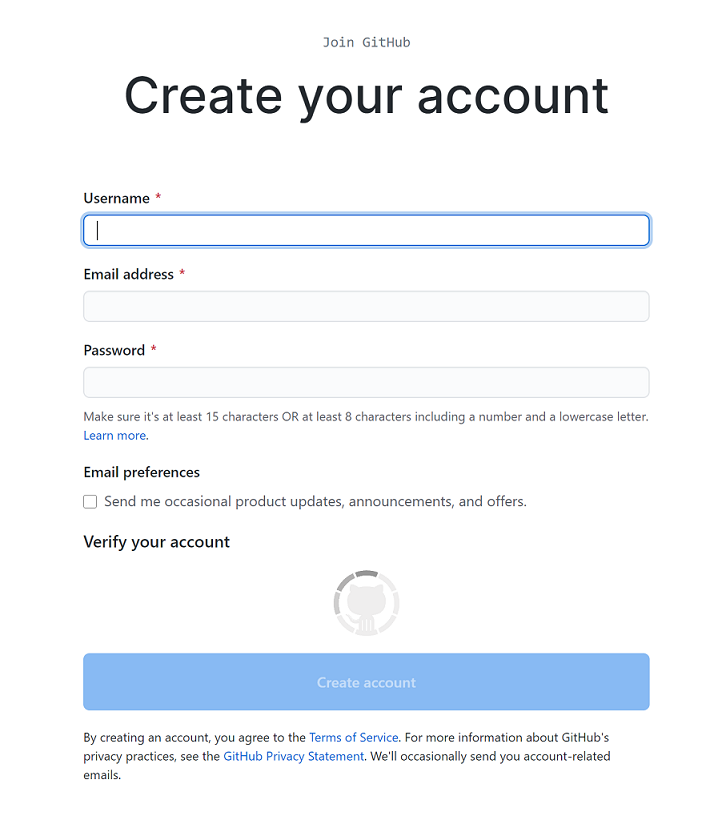Click the Username field label

coord(117,198)
